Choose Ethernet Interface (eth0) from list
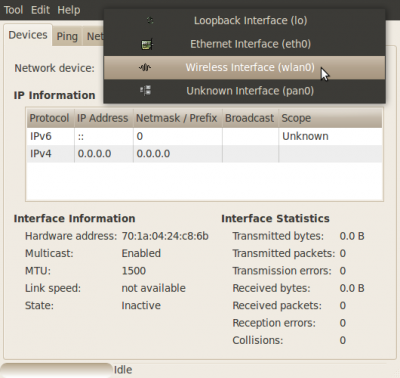 click(244, 44)
